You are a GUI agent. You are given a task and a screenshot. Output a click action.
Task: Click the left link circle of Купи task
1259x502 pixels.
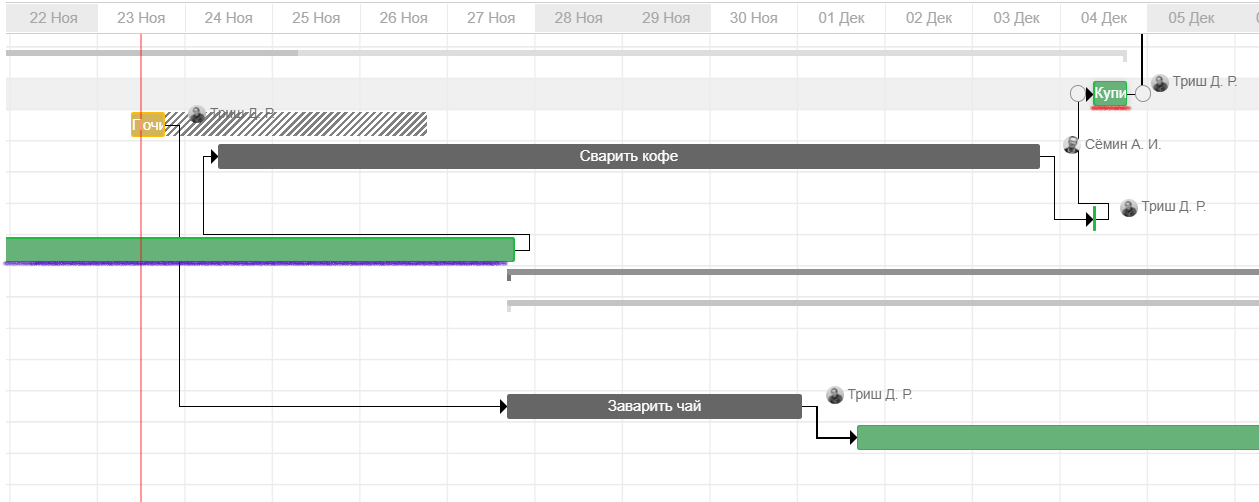(1078, 94)
